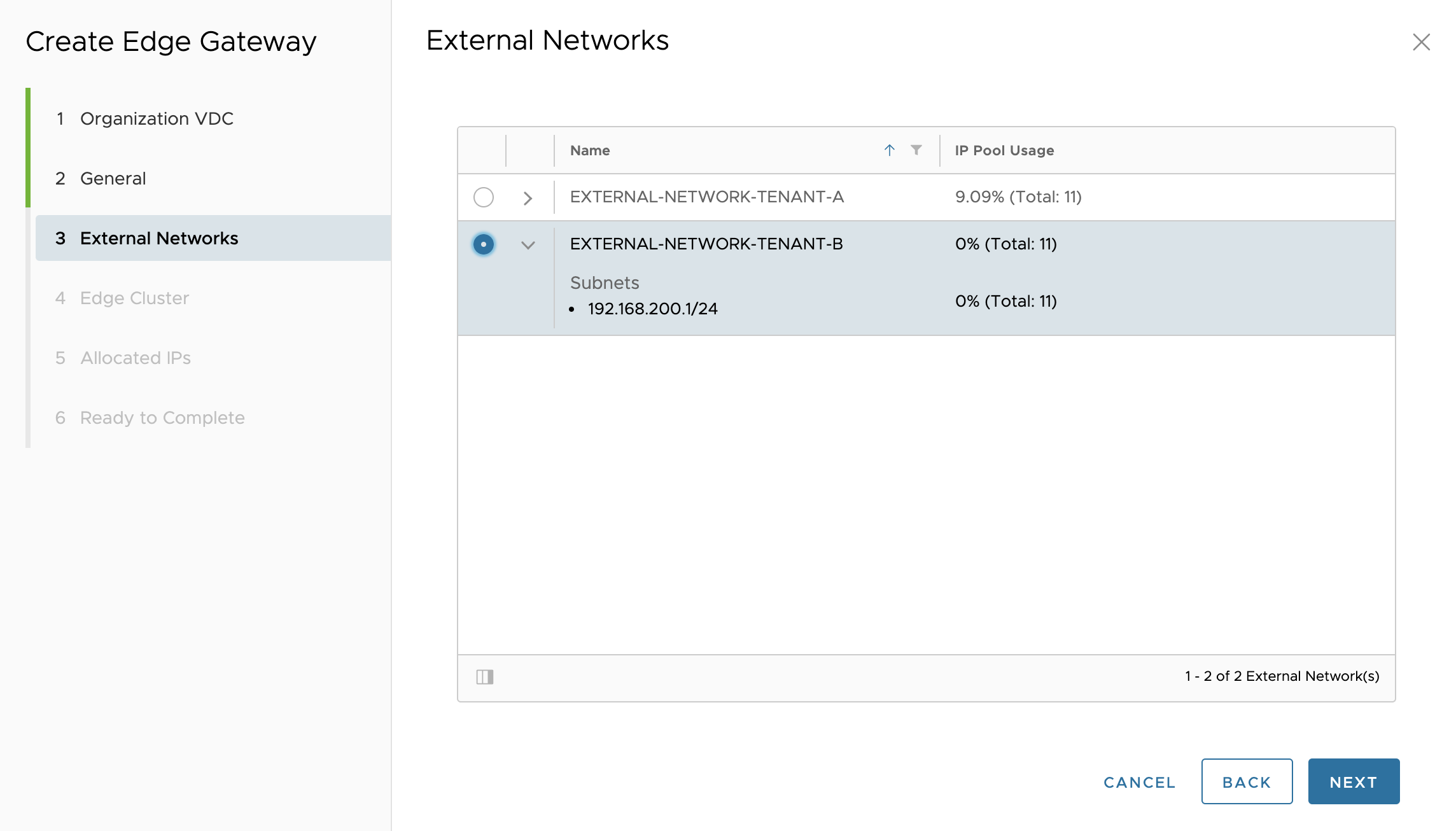Jump to step 6 Ready to Complete
1456x831 pixels.
[x=162, y=417]
